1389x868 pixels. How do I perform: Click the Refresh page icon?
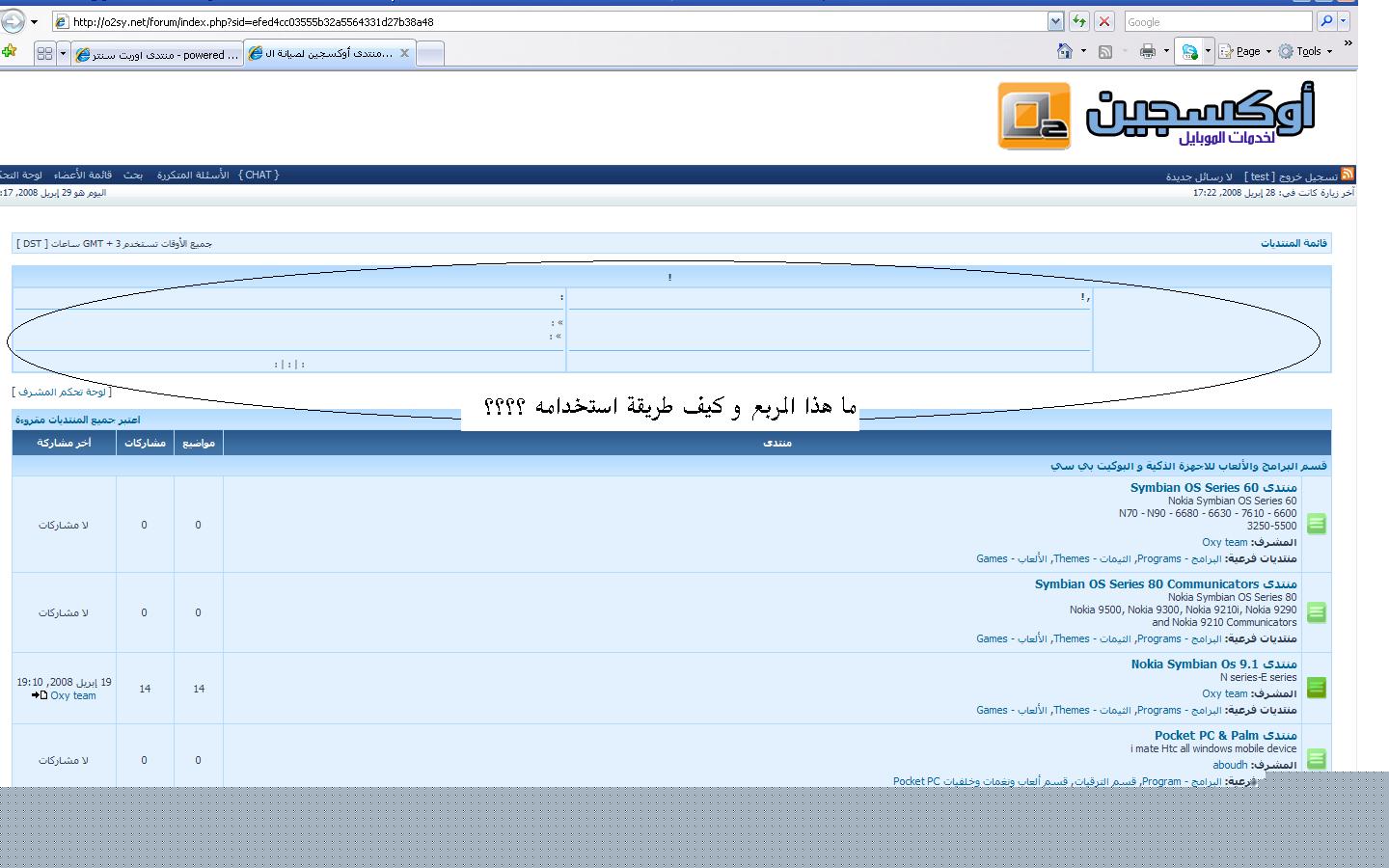1079,21
